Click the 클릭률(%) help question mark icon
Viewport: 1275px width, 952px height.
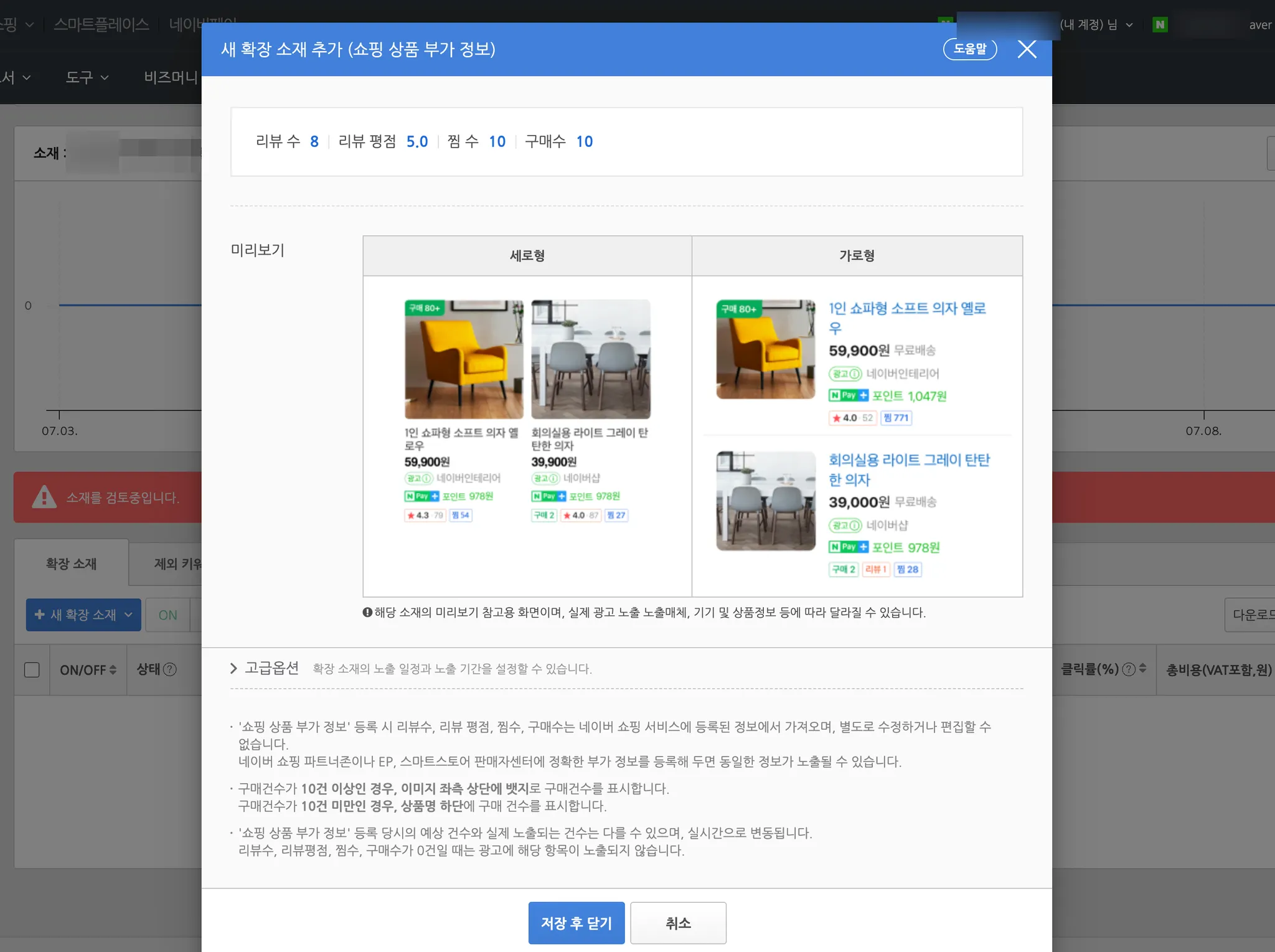click(x=1128, y=669)
